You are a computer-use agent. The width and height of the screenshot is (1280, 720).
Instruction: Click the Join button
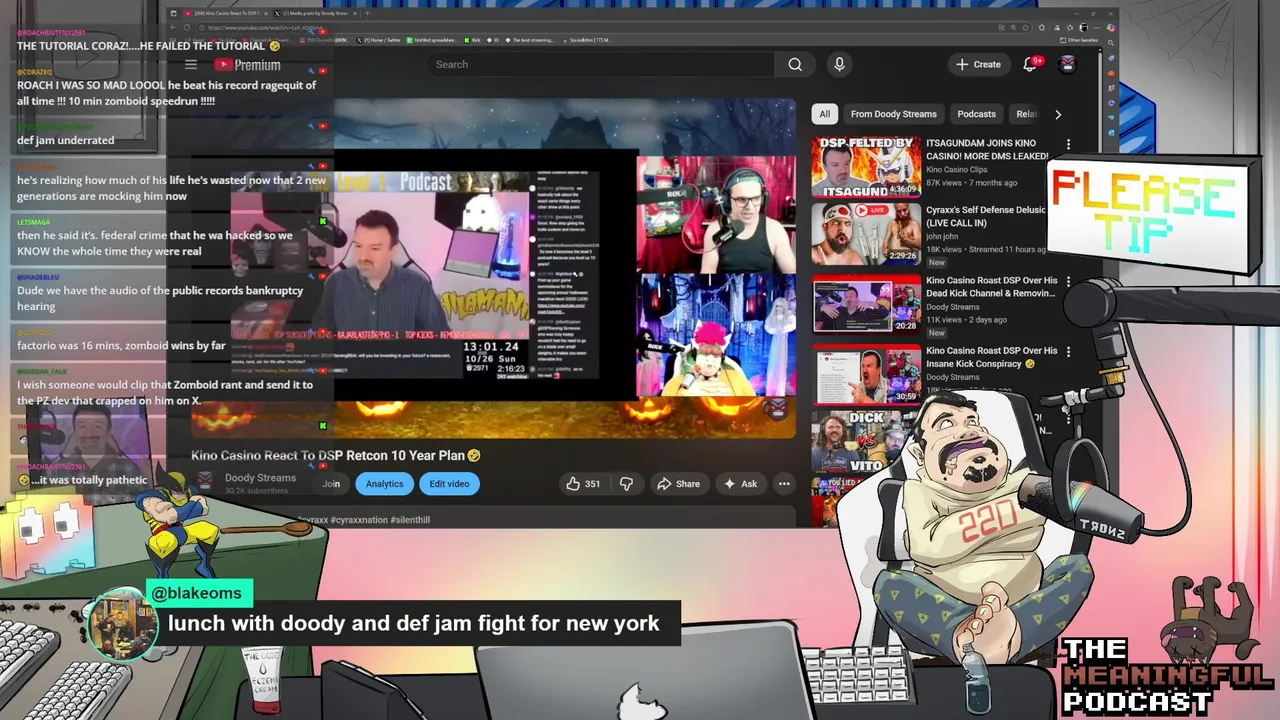[x=331, y=484]
